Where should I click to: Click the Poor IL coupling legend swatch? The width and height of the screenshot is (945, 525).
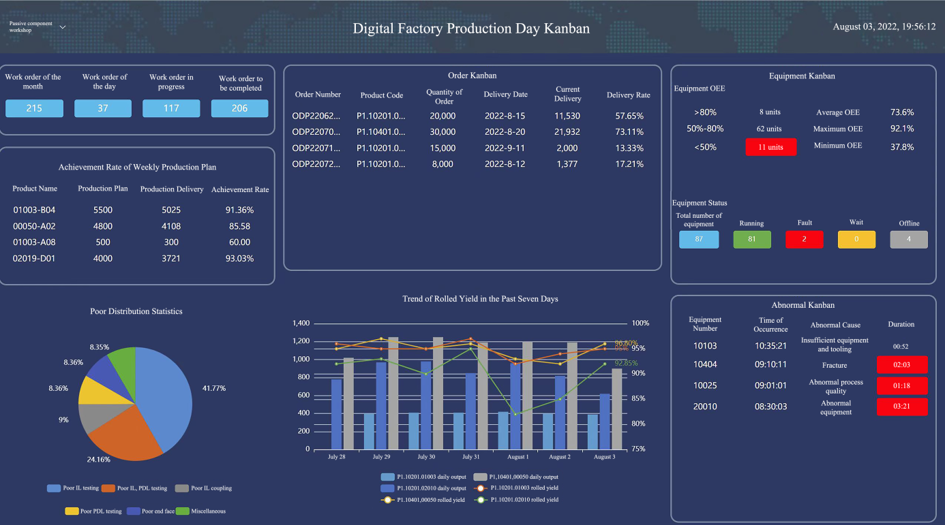click(181, 488)
